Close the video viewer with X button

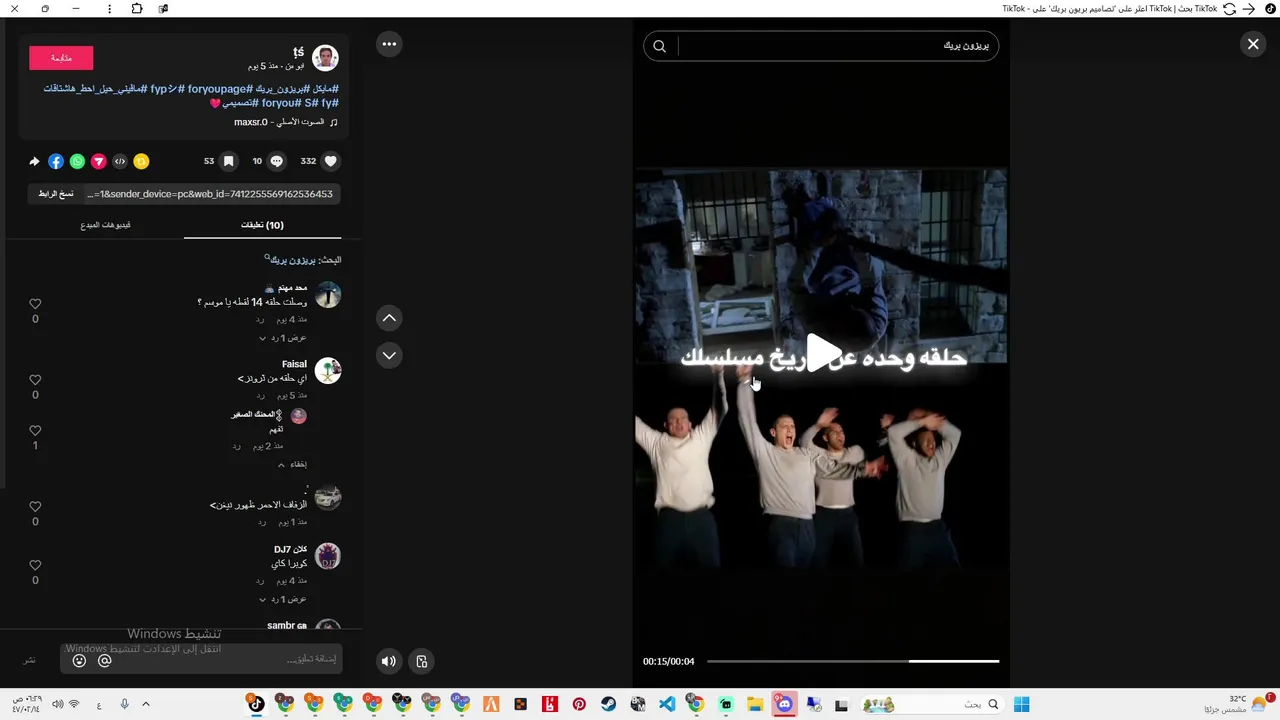pos(1253,44)
